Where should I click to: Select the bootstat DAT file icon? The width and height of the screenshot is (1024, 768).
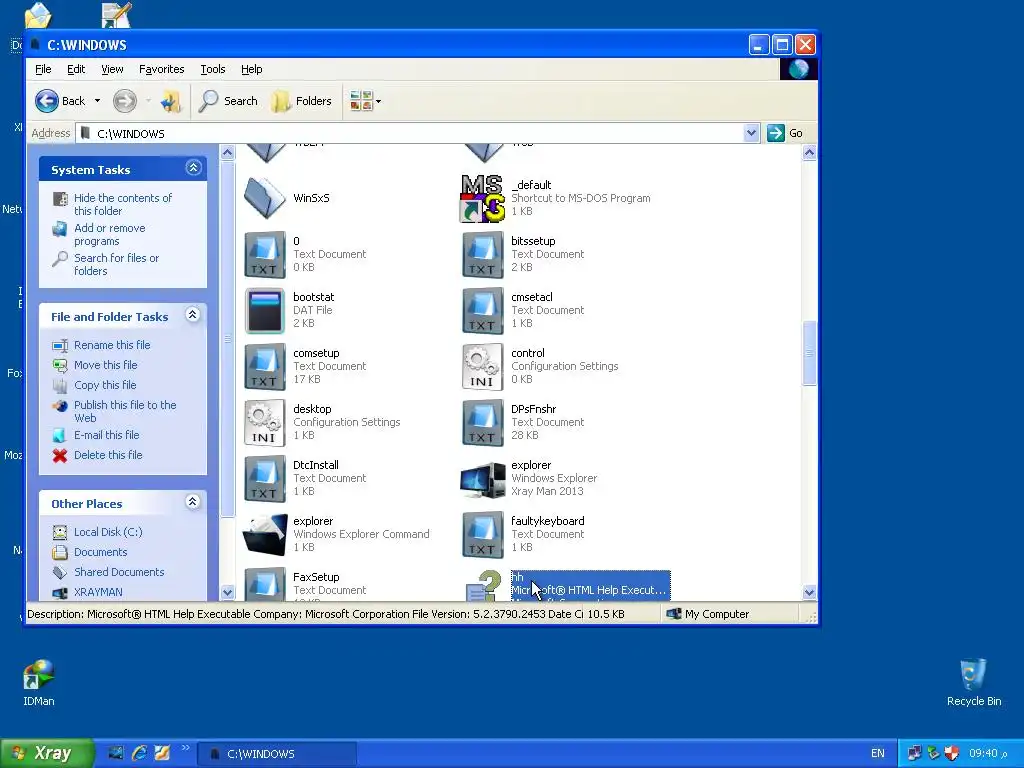click(264, 311)
